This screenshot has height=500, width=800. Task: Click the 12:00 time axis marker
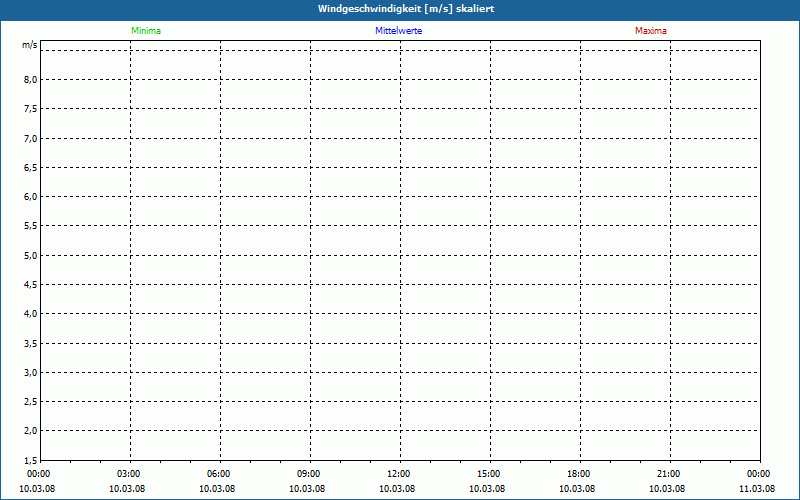399,474
